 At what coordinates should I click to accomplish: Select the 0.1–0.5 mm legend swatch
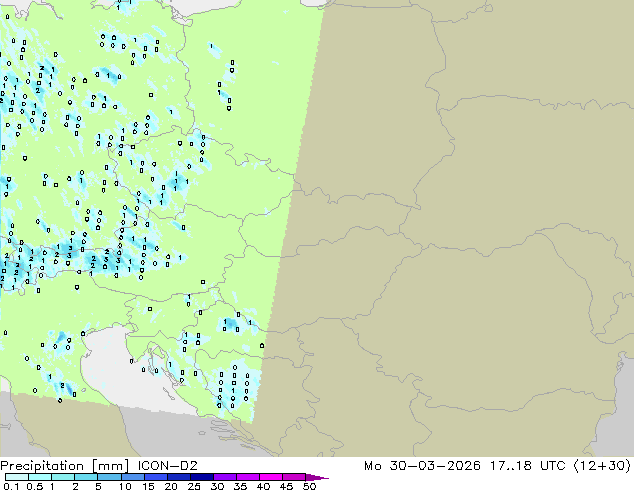pos(17,477)
